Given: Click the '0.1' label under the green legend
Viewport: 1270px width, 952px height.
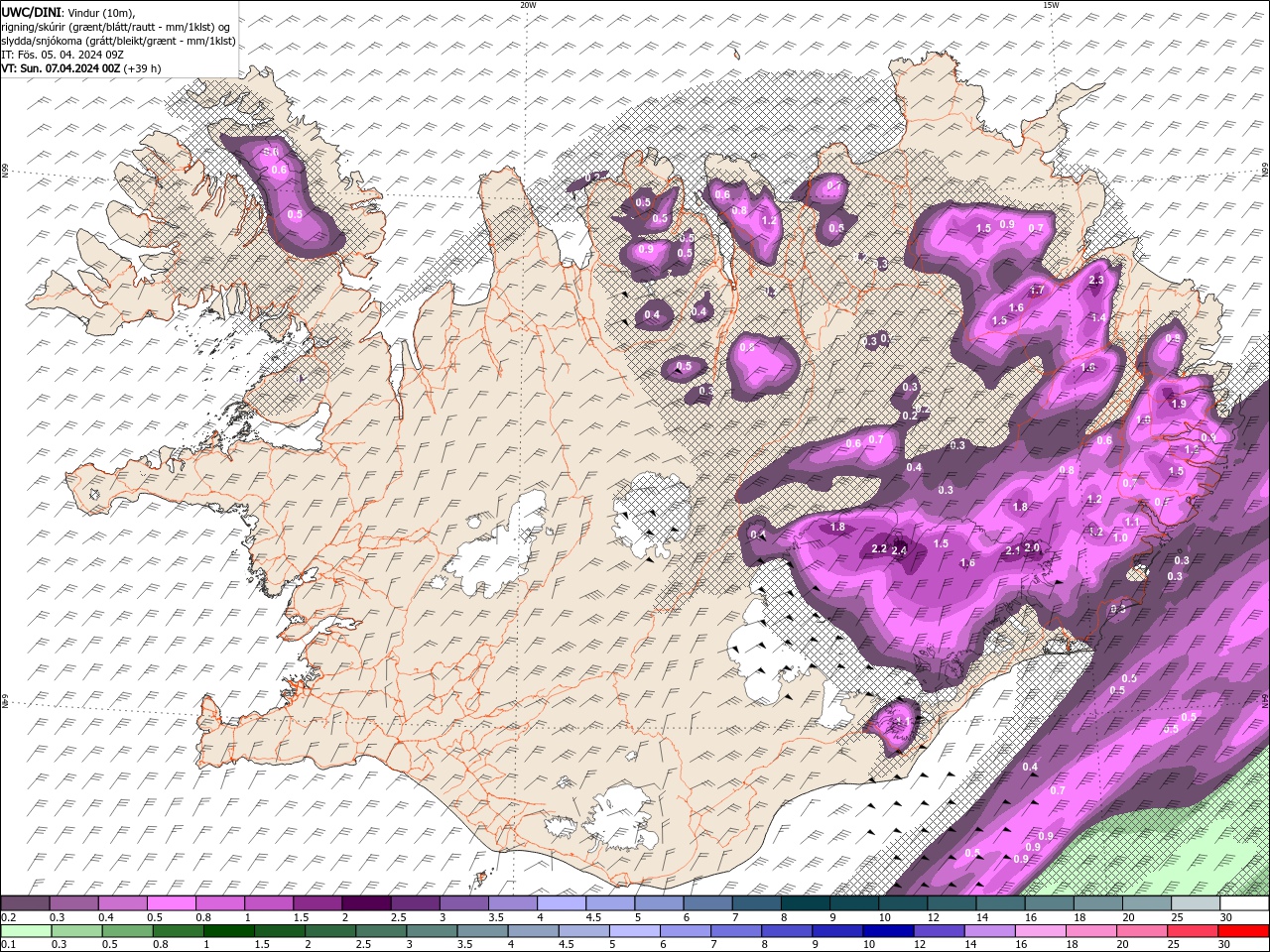Looking at the screenshot, I should point(8,945).
